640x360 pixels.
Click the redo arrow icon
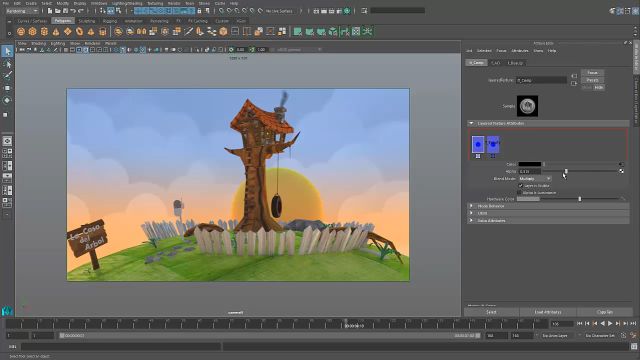click(81, 11)
